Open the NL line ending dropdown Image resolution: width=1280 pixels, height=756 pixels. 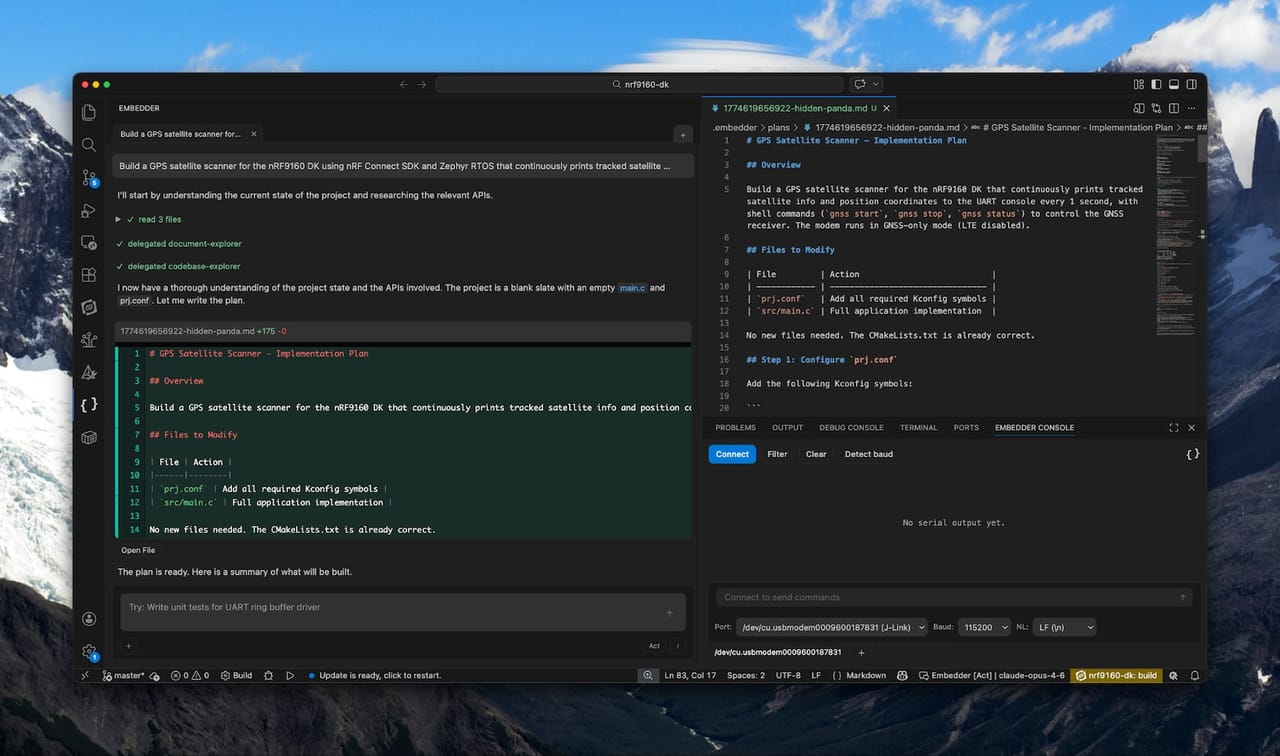[x=1063, y=627]
